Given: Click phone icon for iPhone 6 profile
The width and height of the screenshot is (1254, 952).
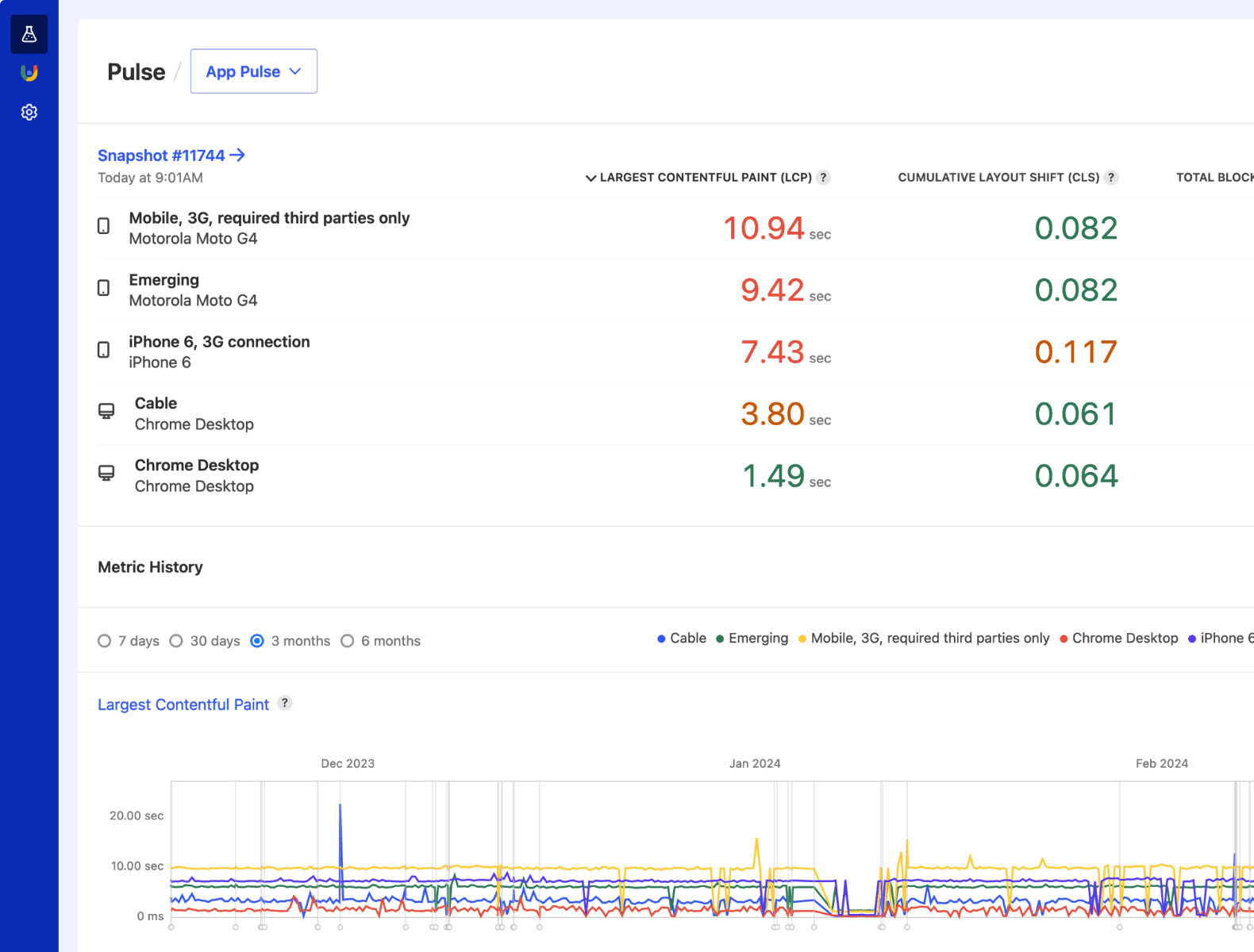Looking at the screenshot, I should 104,350.
